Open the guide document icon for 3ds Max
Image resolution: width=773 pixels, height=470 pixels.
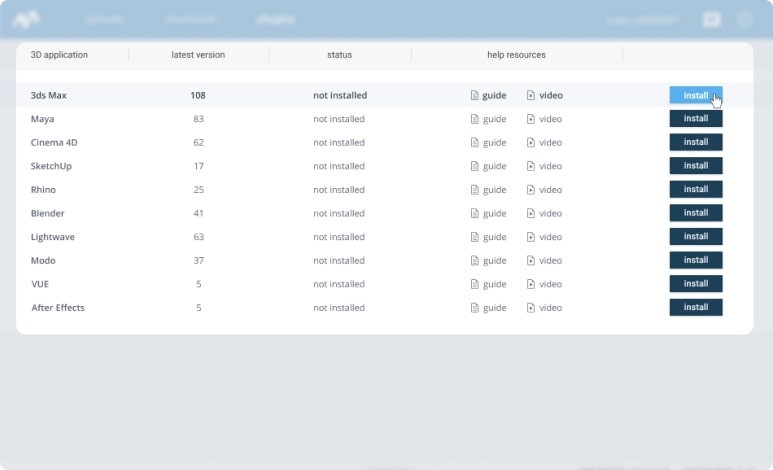[474, 95]
